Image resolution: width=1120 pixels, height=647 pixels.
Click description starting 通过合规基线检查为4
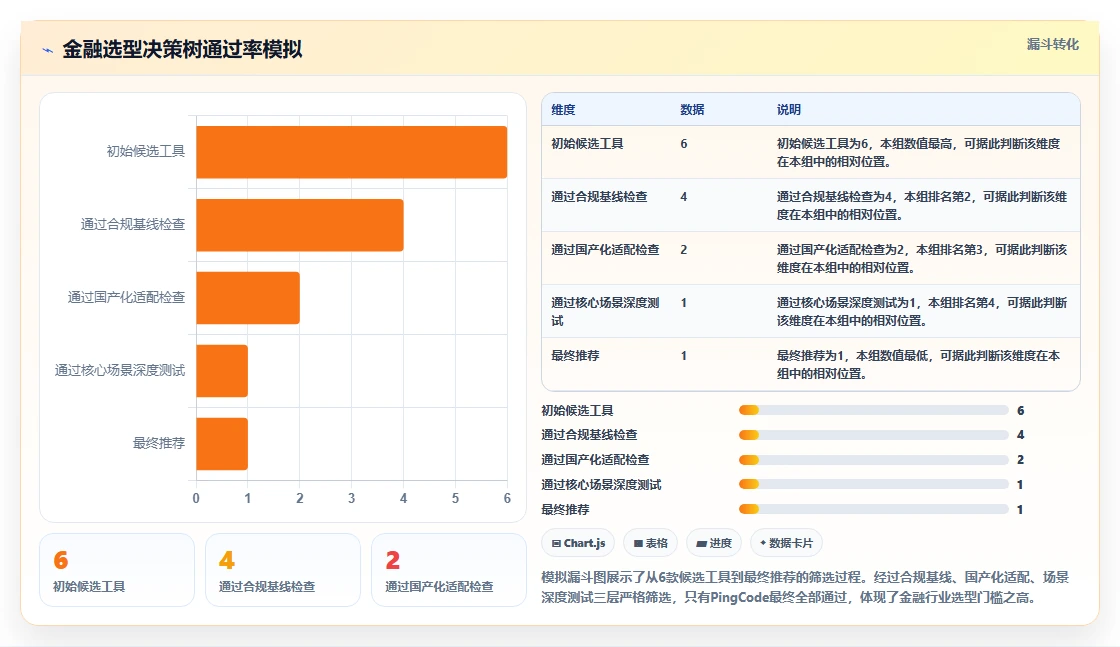tap(921, 206)
